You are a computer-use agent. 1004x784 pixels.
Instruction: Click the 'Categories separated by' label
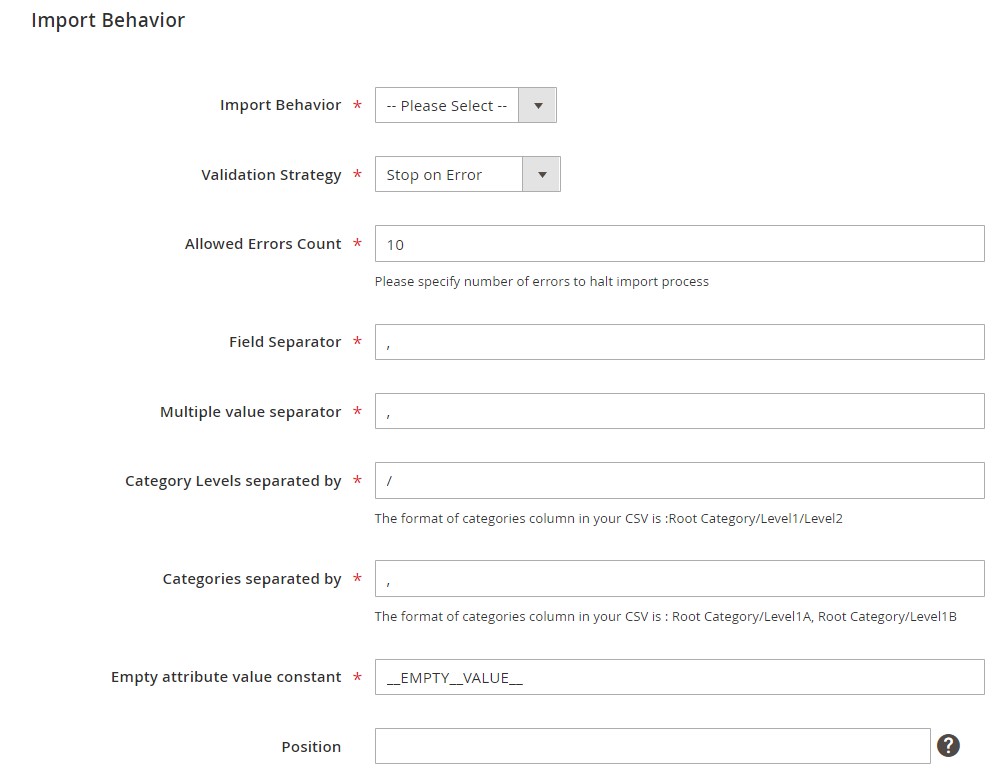[252, 579]
